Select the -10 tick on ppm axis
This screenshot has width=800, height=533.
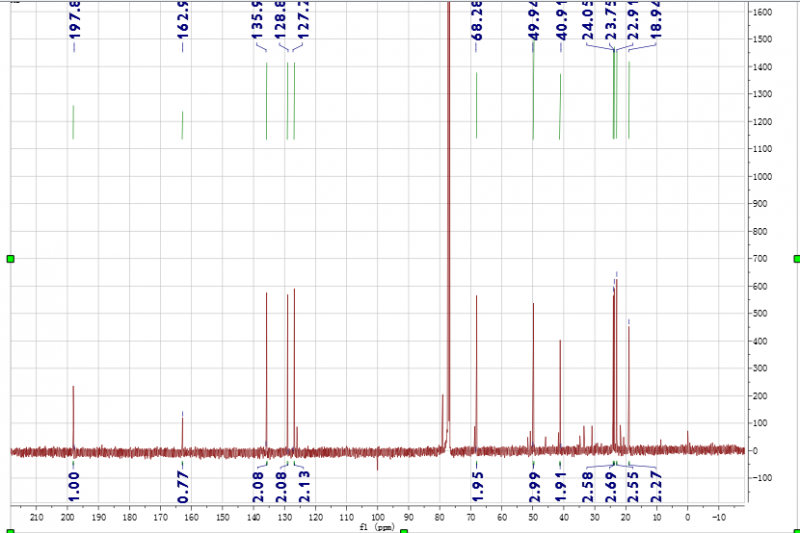[718, 517]
